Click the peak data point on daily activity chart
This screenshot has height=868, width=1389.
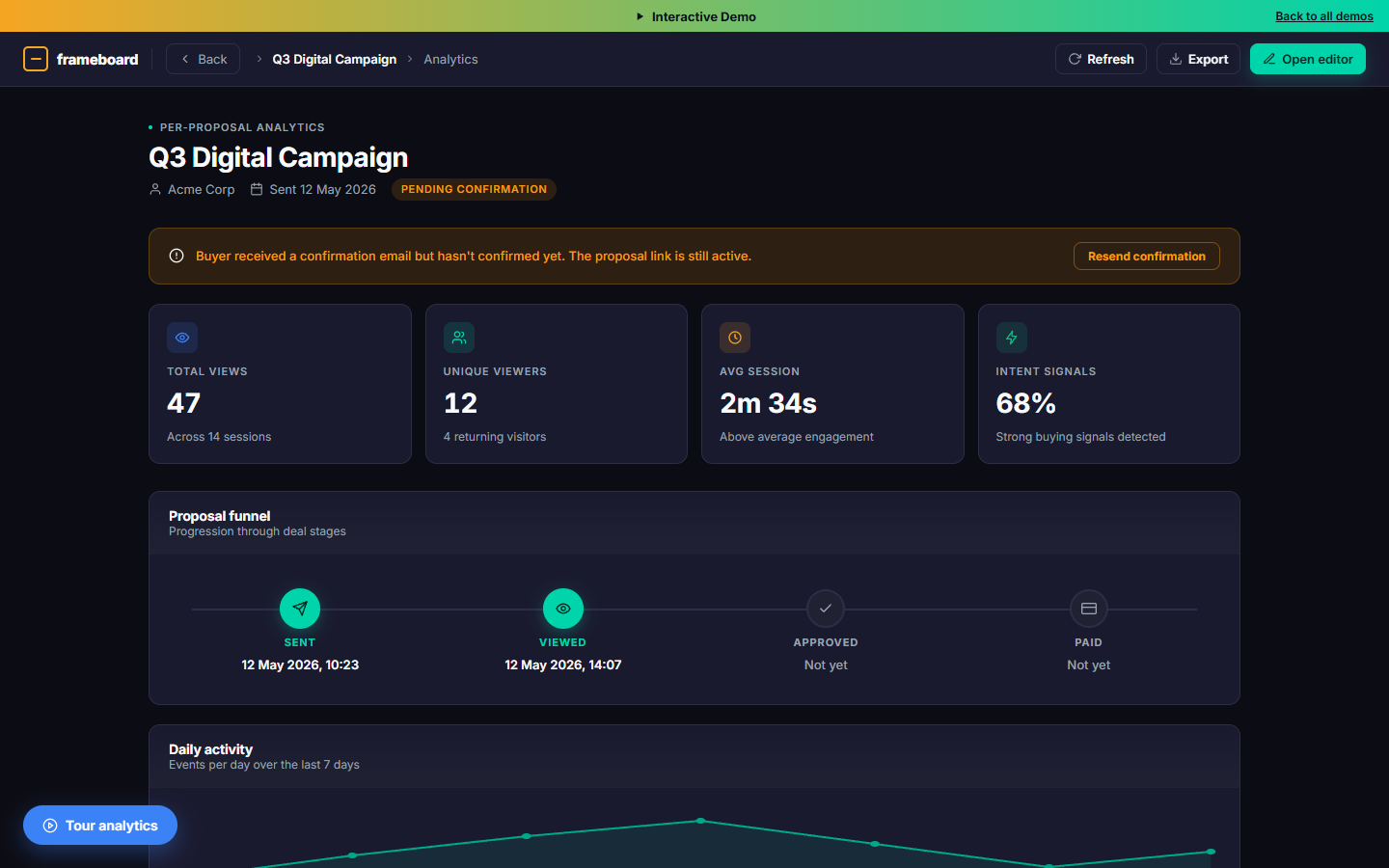click(x=700, y=821)
